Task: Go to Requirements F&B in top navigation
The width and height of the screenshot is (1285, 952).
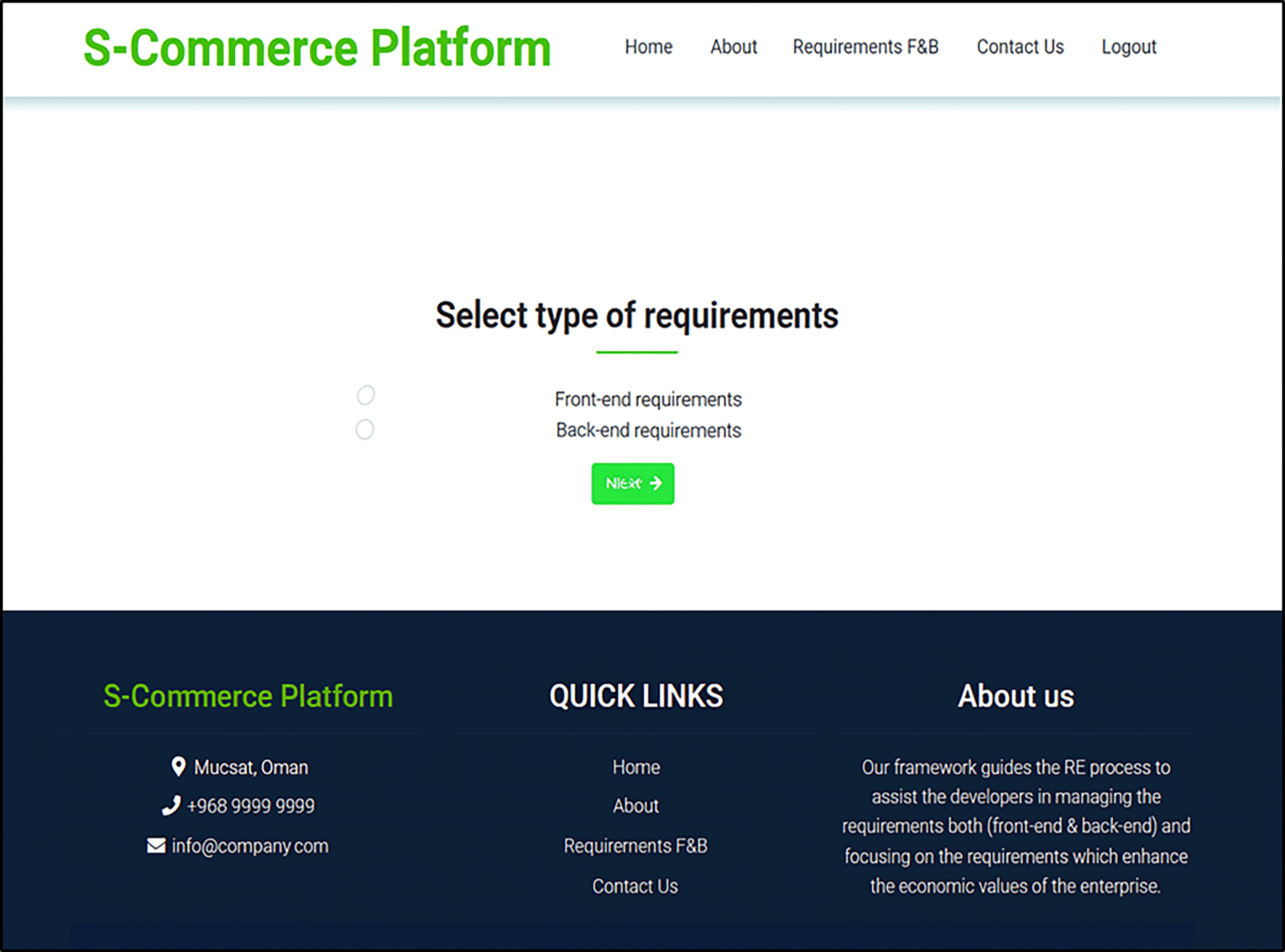Action: [x=865, y=47]
